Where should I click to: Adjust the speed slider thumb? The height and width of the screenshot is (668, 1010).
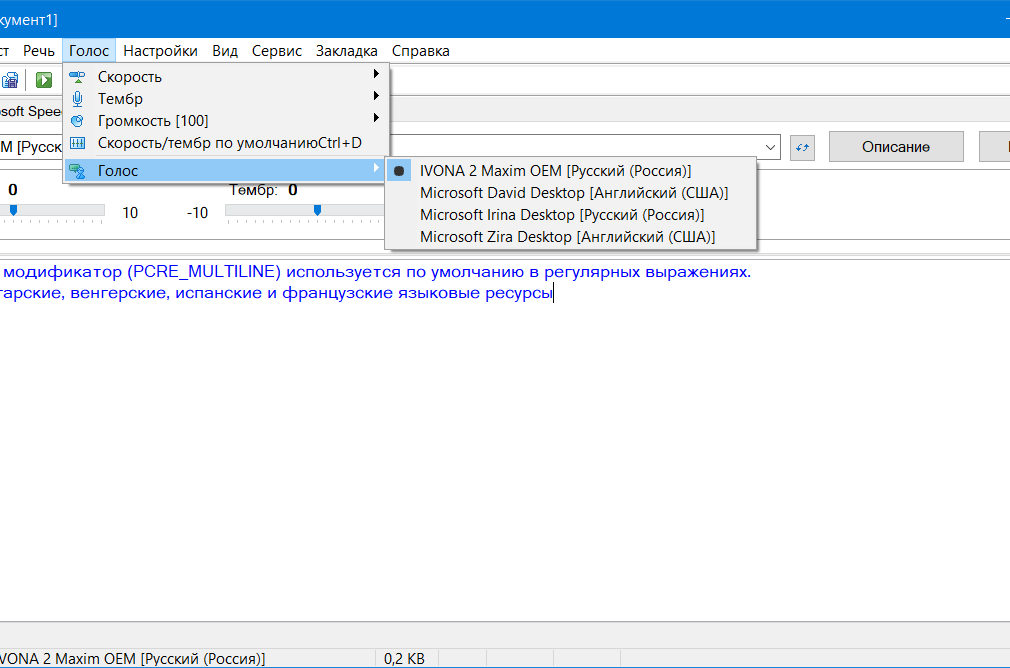13,210
